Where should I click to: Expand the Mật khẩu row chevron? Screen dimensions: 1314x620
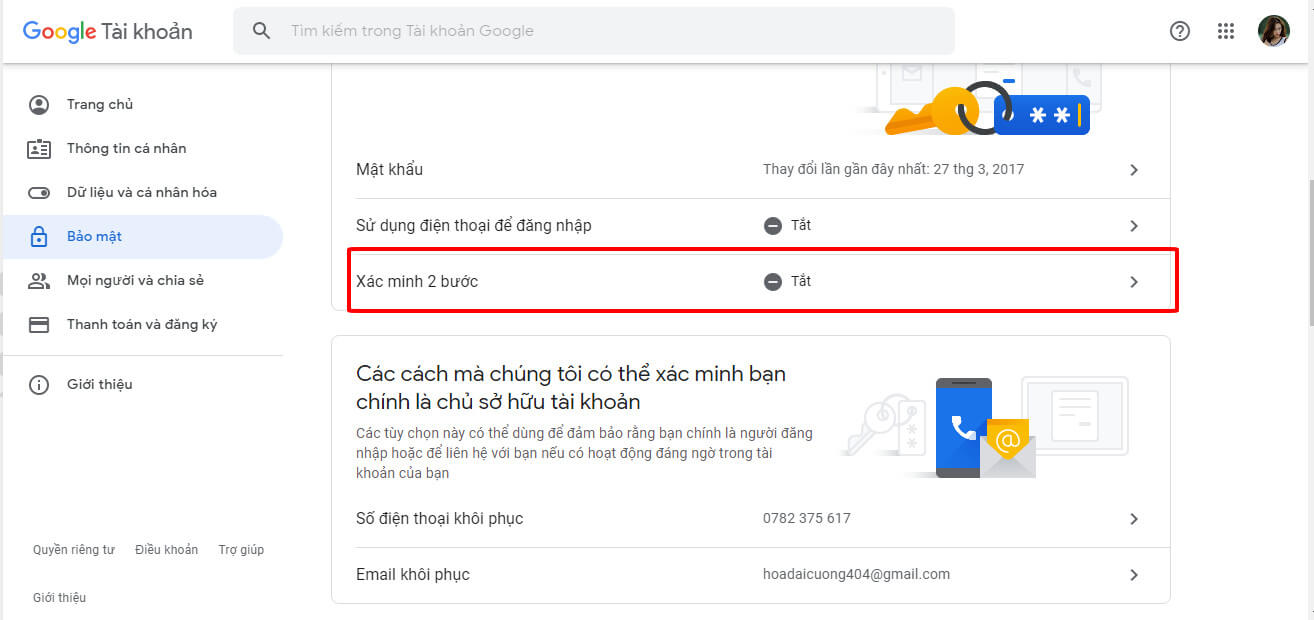click(1134, 170)
